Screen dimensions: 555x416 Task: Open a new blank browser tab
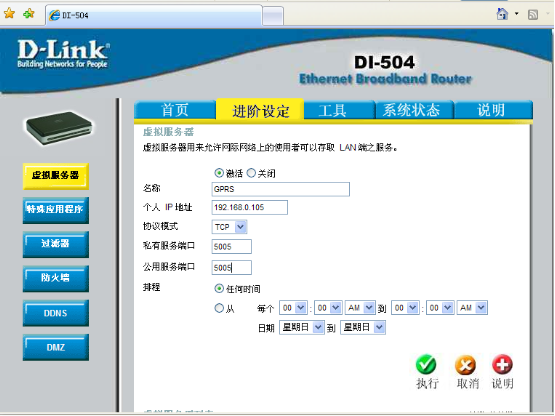click(273, 16)
